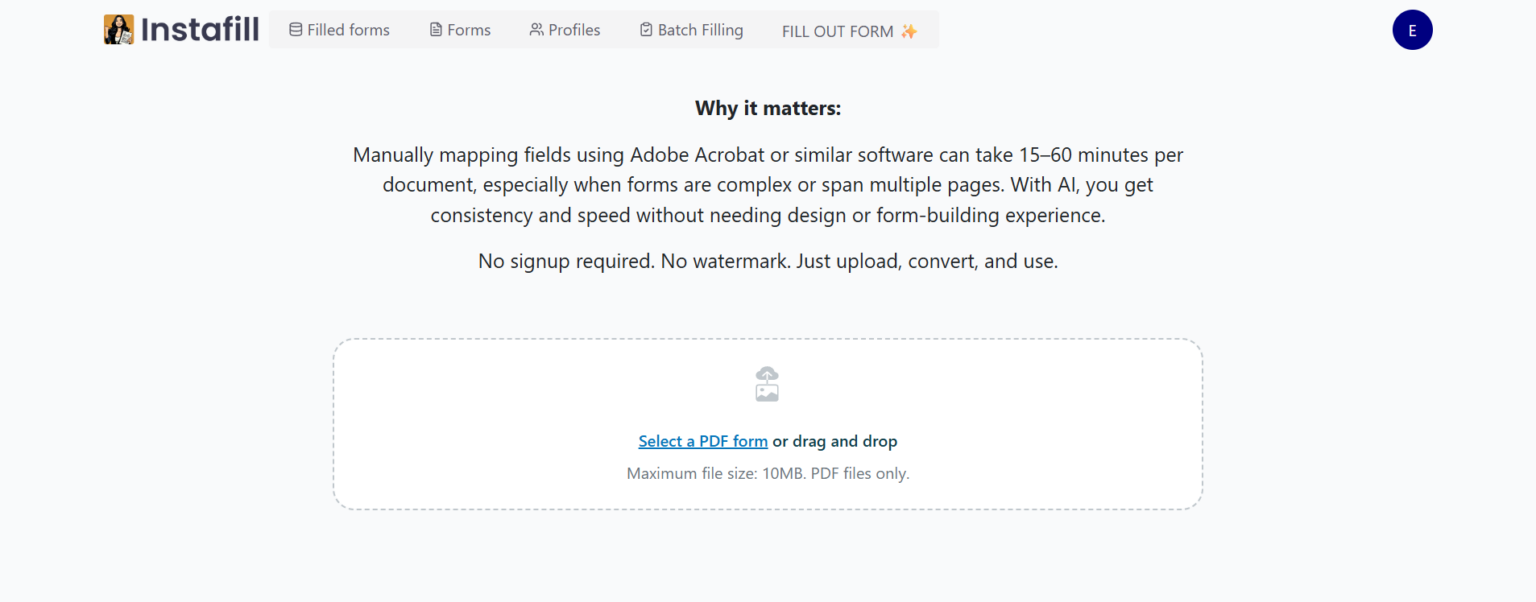Click the account circle in the top-right corner
This screenshot has height=602, width=1536.
coord(1412,30)
